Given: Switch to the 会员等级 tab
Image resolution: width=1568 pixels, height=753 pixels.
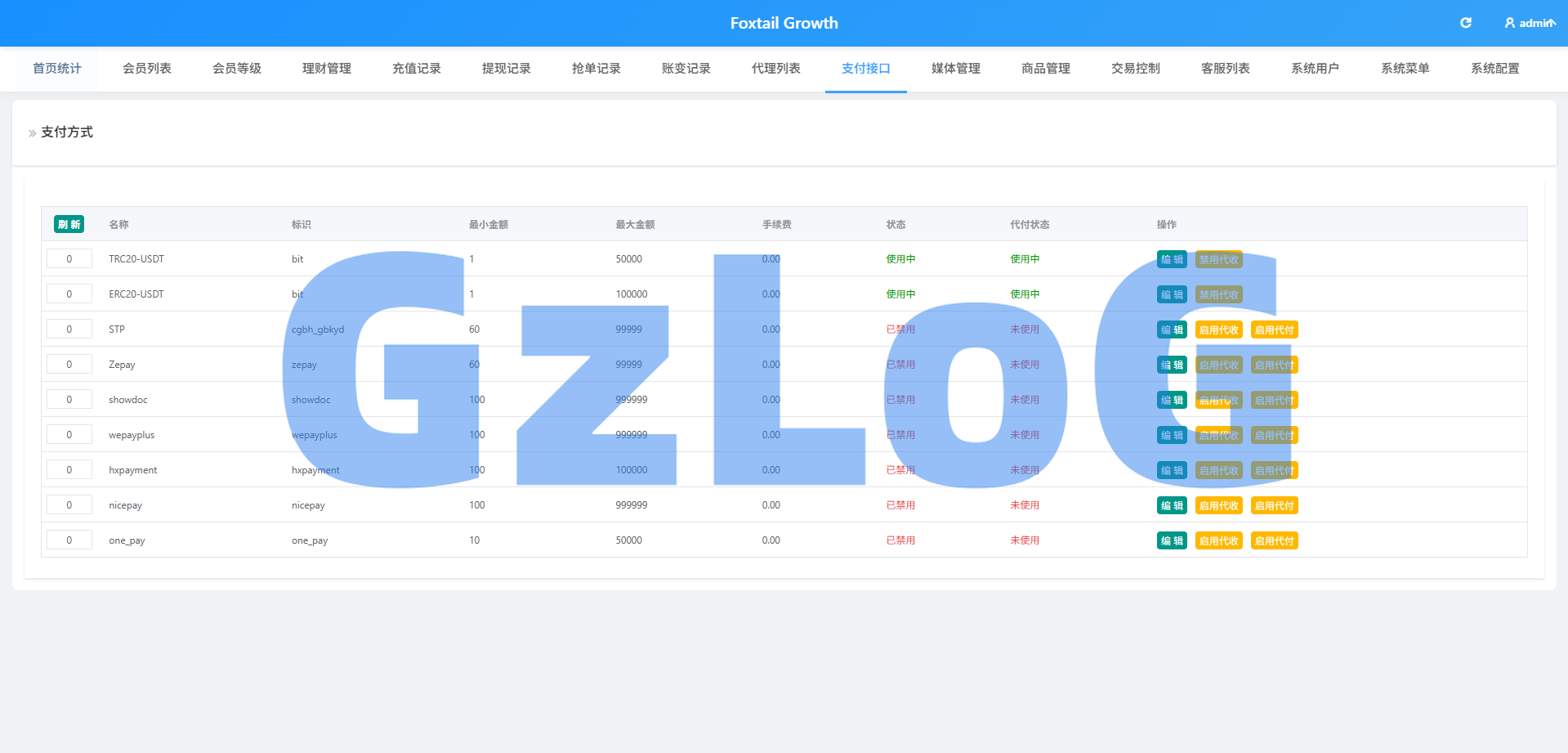Looking at the screenshot, I should coord(237,69).
